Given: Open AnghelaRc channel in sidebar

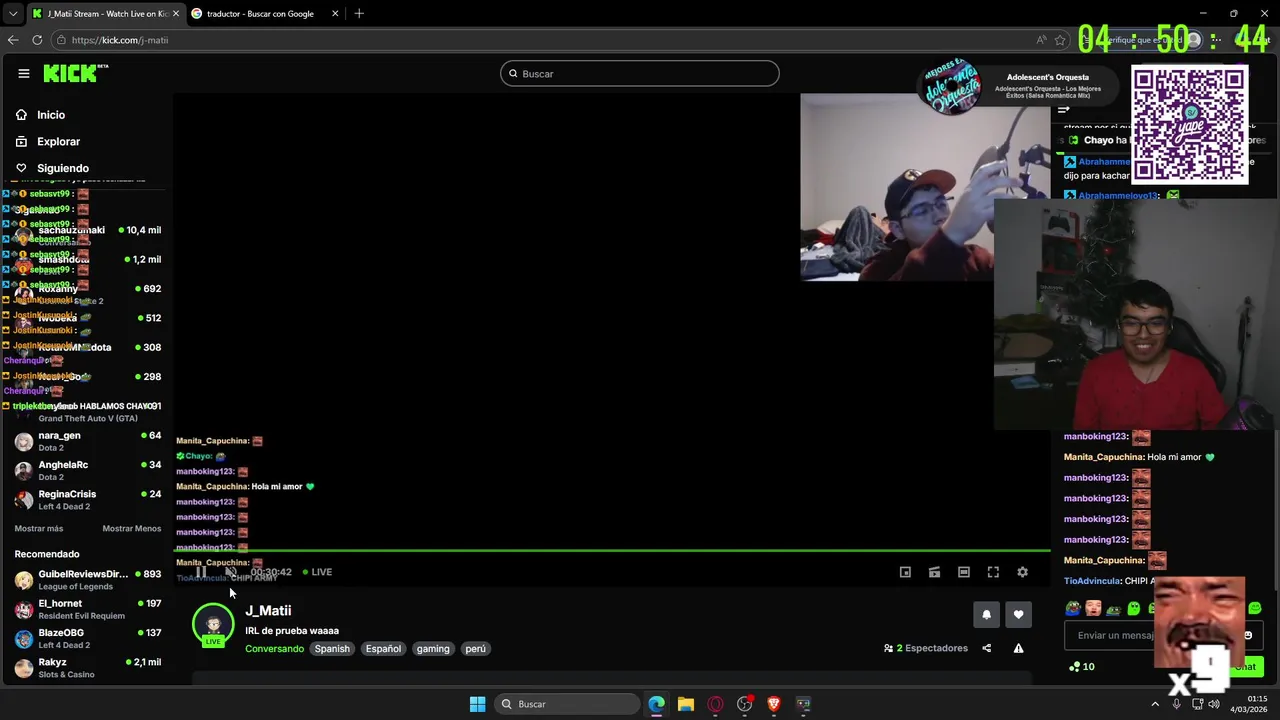Looking at the screenshot, I should tap(87, 470).
